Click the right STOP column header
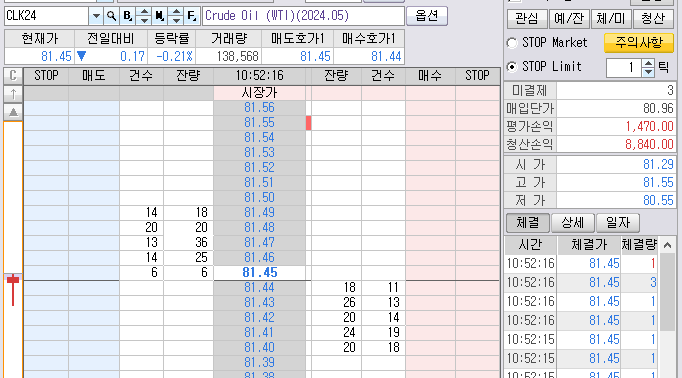This screenshot has width=682, height=378. (x=477, y=76)
